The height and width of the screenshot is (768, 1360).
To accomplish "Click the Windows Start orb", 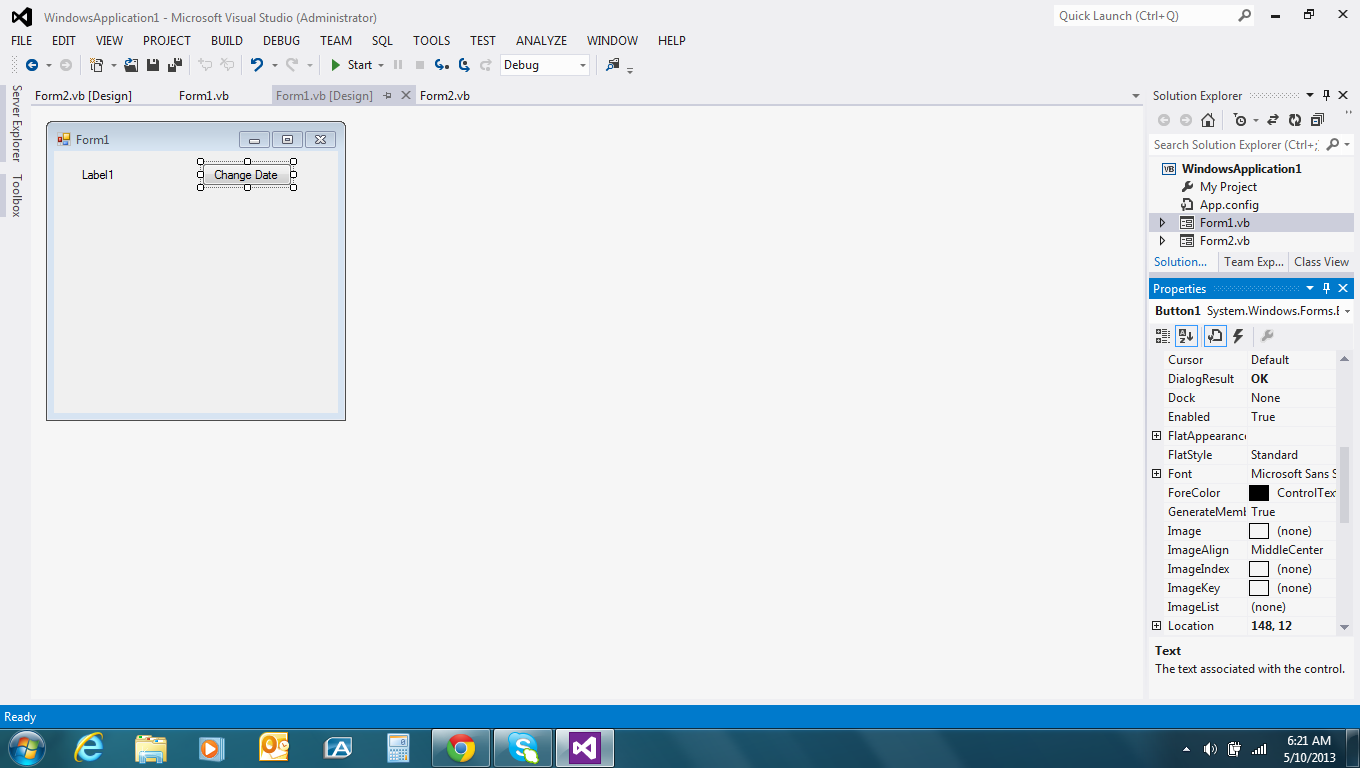I will [x=25, y=748].
